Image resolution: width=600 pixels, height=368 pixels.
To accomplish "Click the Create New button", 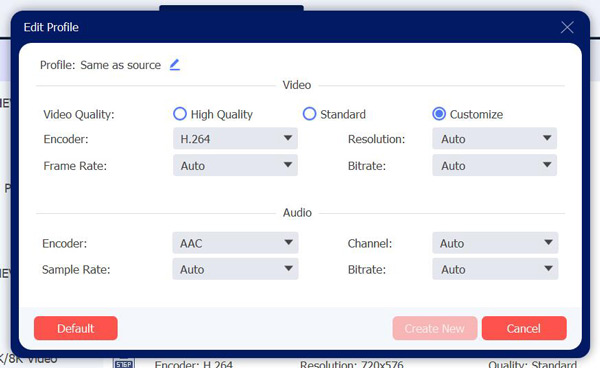I will [x=435, y=328].
